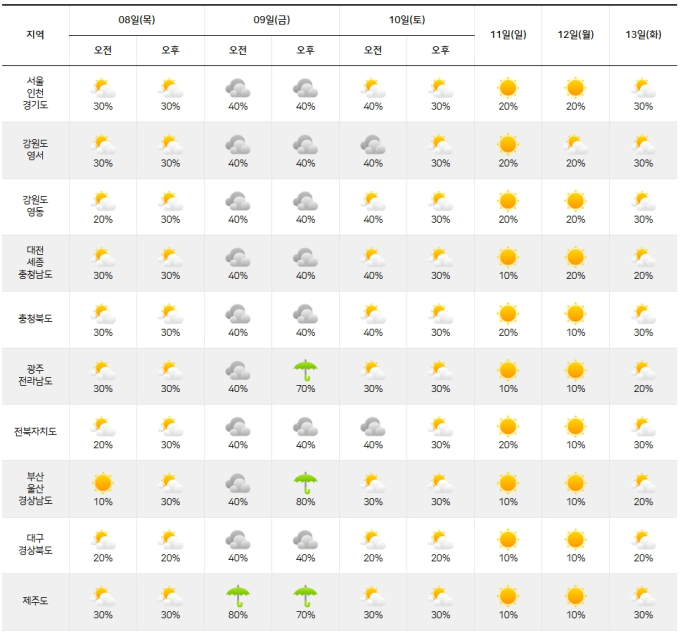Select the sun icon for 전북자치도 on 12일(월)
The height and width of the screenshot is (633, 680).
[x=575, y=426]
